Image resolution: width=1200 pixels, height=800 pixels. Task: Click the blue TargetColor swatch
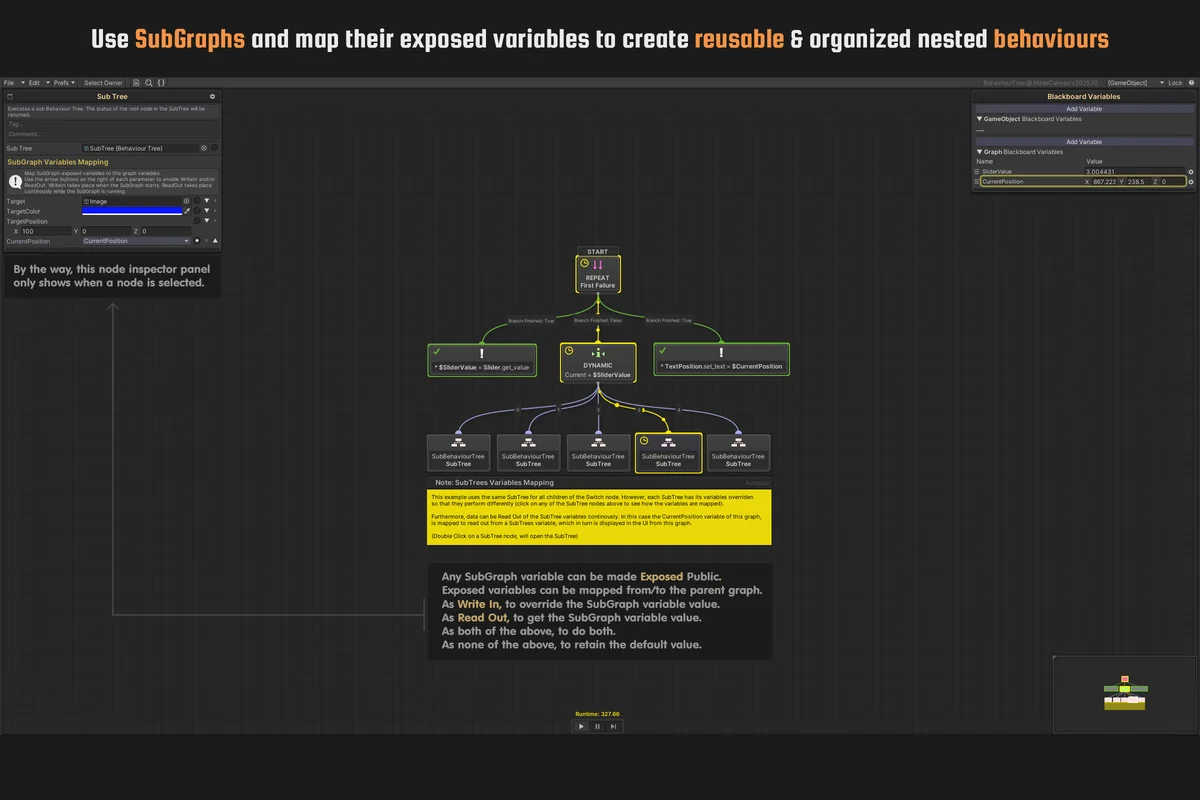(132, 211)
